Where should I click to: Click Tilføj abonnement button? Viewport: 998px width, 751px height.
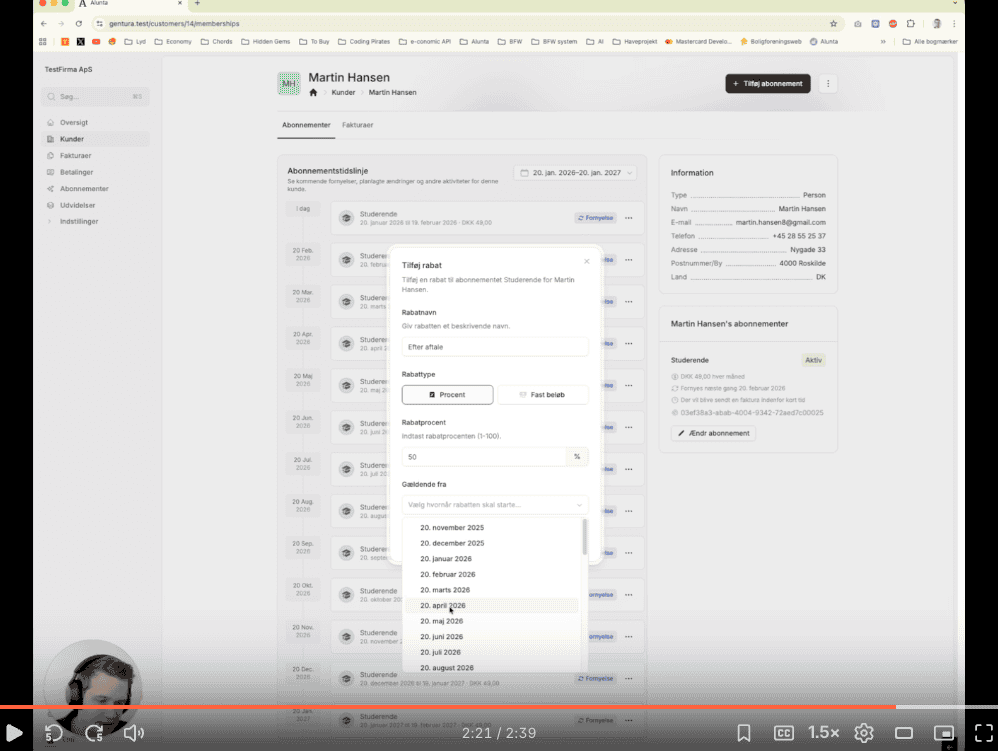click(767, 84)
